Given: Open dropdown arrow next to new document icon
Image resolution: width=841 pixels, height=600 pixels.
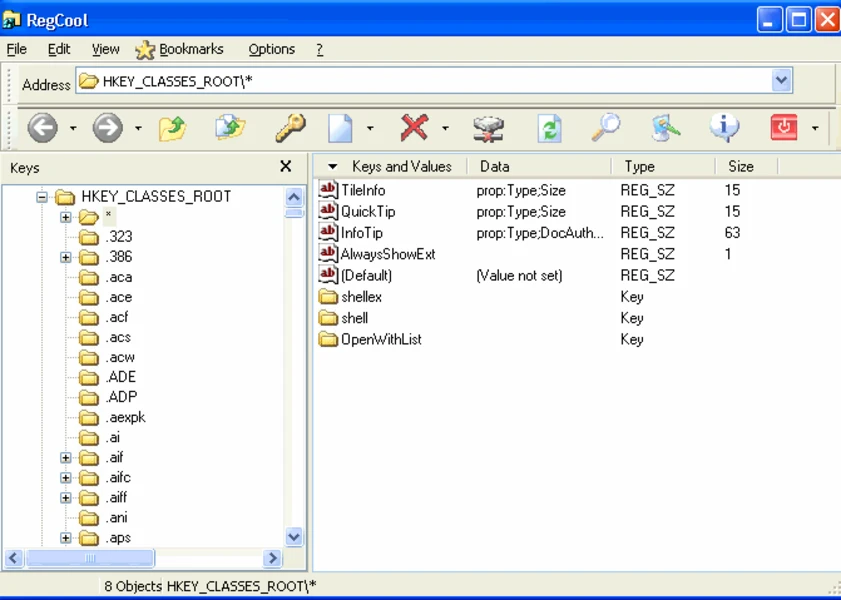Looking at the screenshot, I should (370, 128).
